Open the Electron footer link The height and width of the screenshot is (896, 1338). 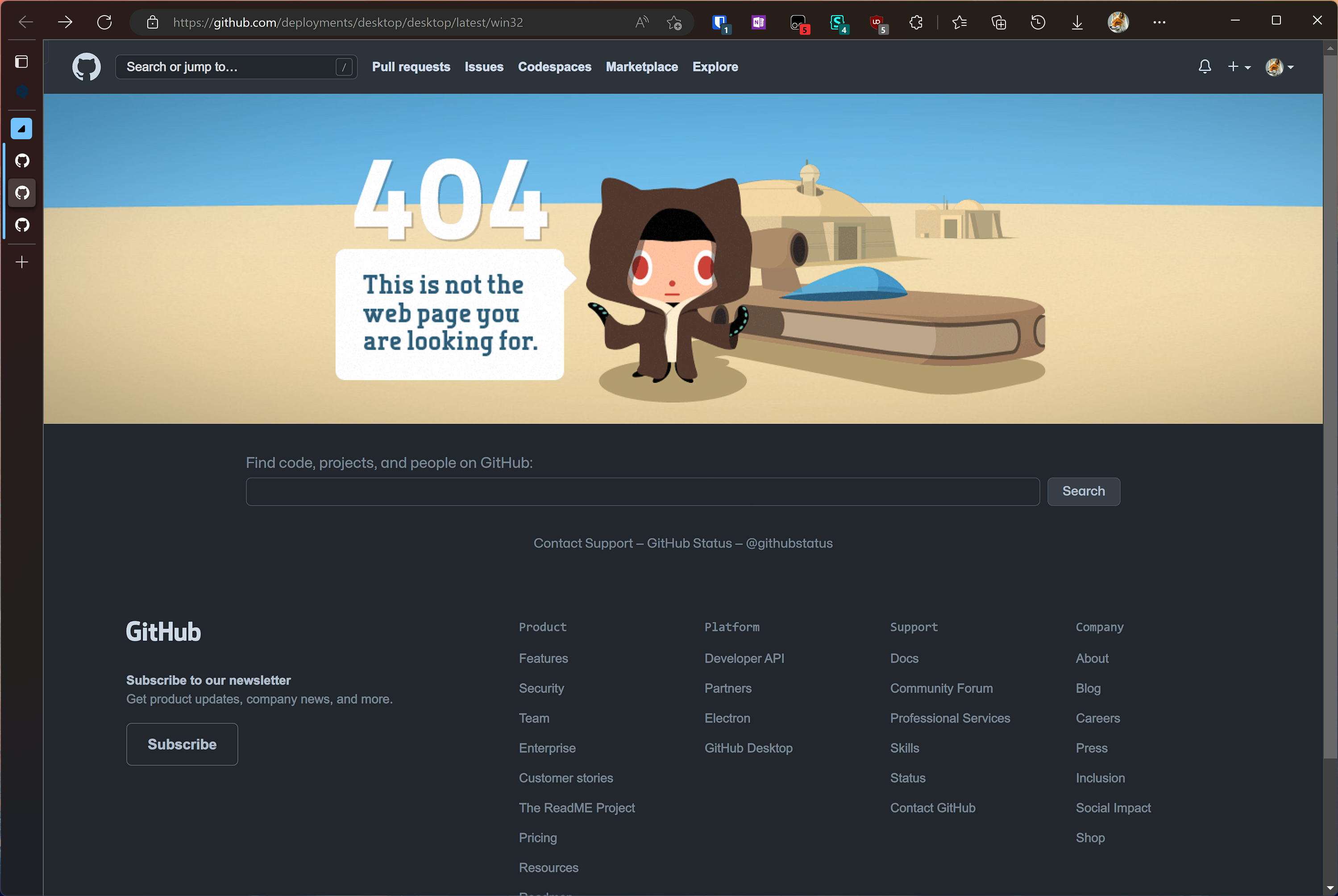727,718
